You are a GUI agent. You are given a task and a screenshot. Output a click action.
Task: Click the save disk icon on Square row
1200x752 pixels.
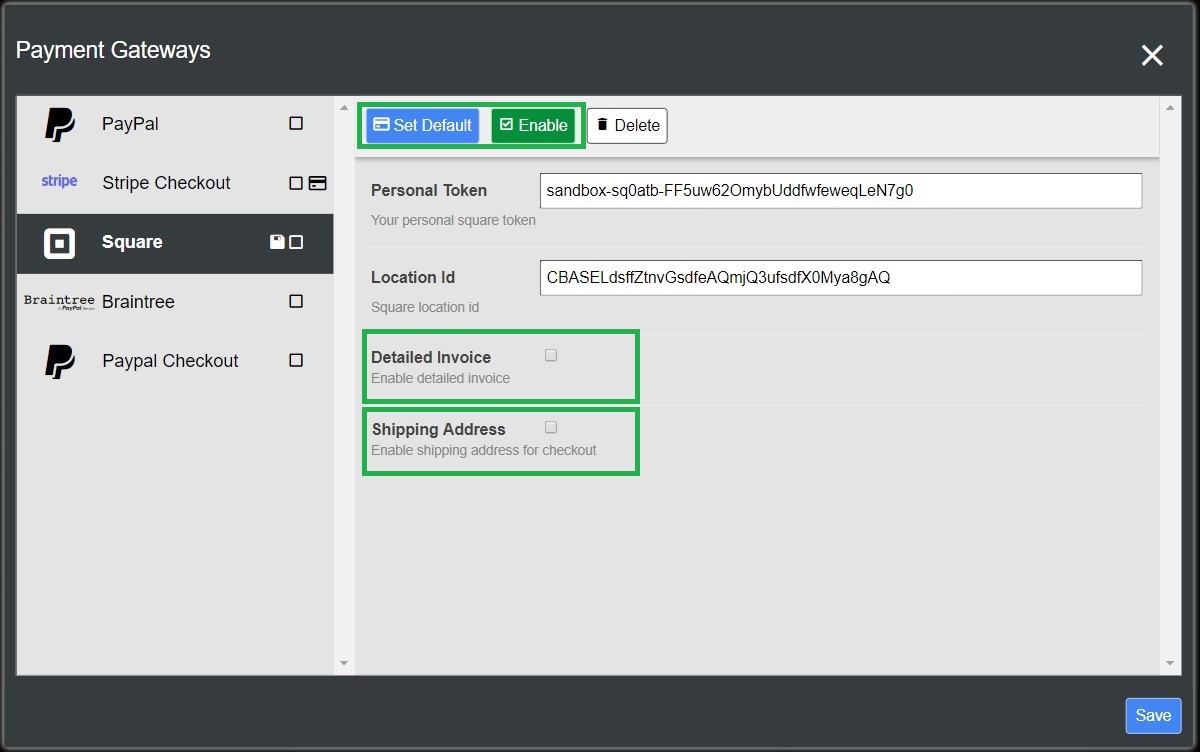[x=278, y=242]
